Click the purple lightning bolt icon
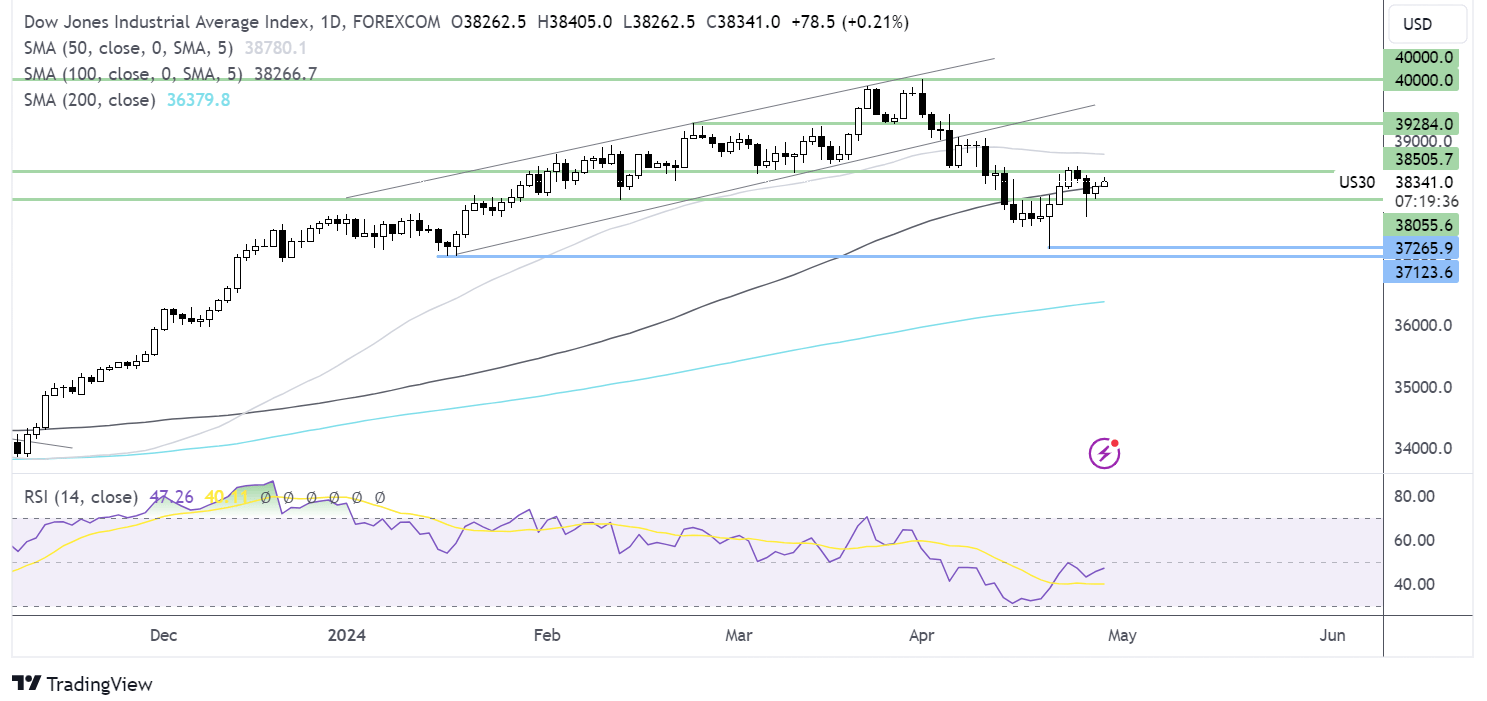This screenshot has height=701, width=1487. tap(1104, 453)
